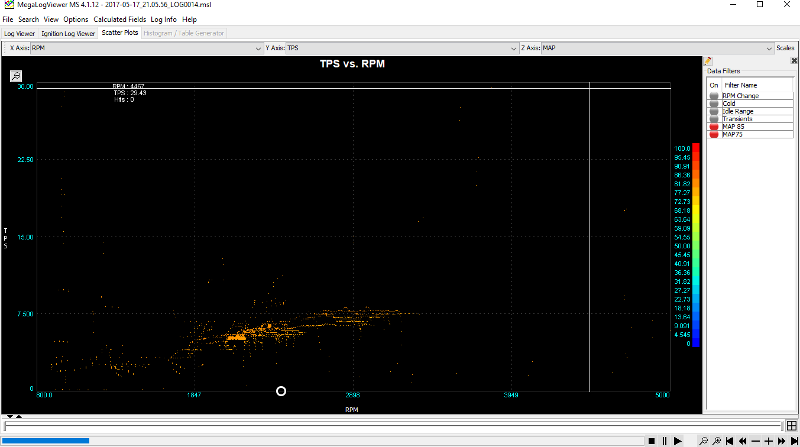Viewport: 800px width, 447px height.
Task: Click the zoom icon at plot top-left
Action: 17,76
